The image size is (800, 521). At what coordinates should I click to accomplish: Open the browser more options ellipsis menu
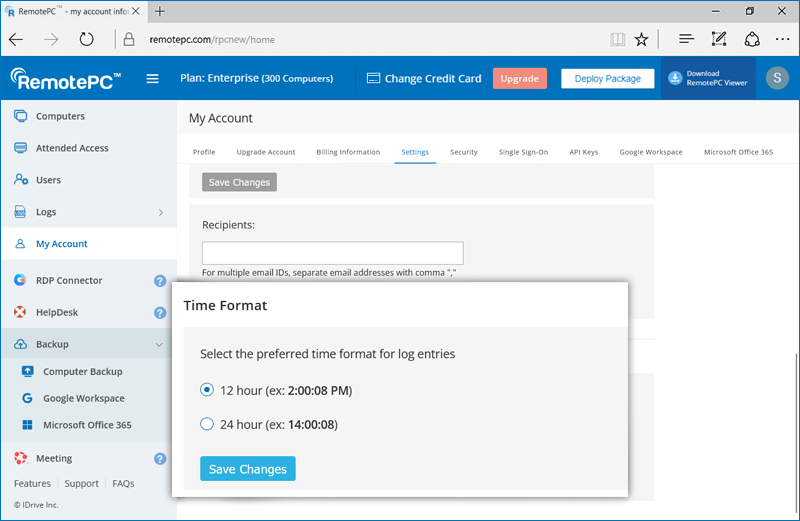[783, 40]
